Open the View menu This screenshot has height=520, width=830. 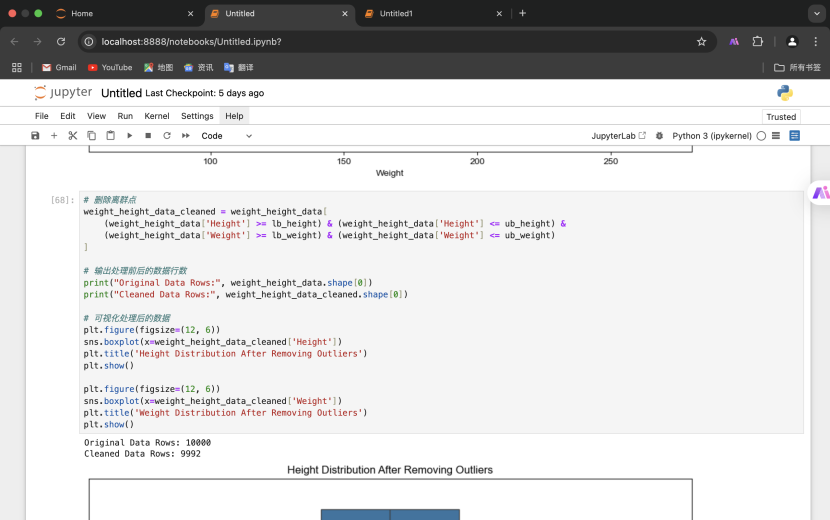pyautogui.click(x=96, y=116)
